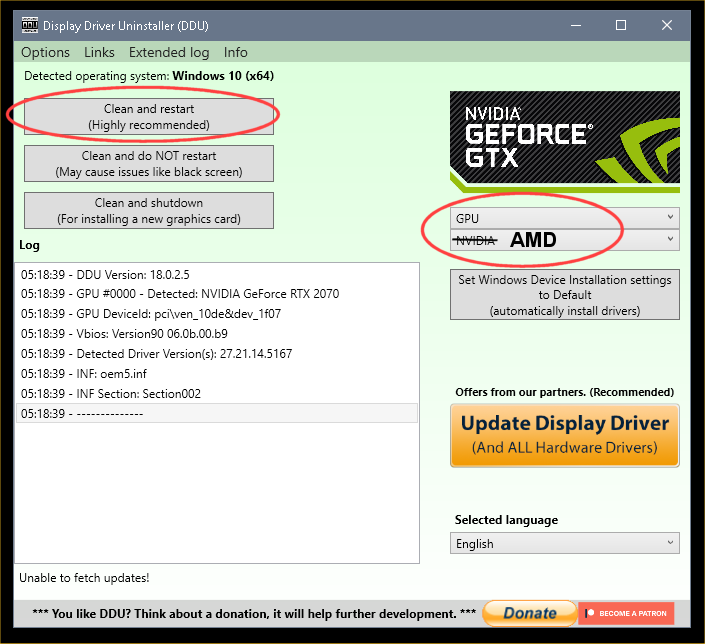
Task: Select log line INF: oem5.inf
Action: coord(217,374)
